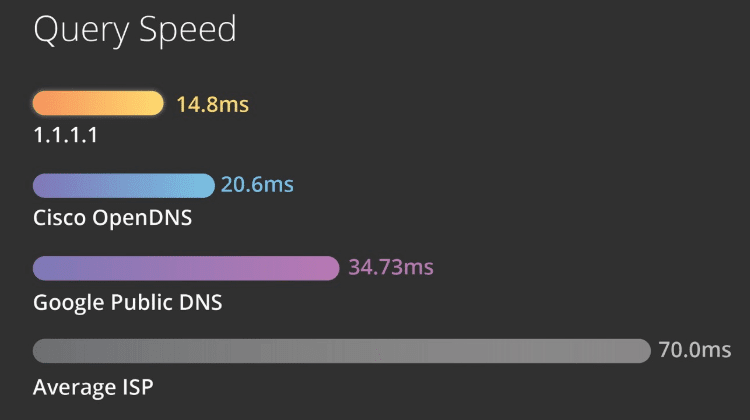Select the Google Public DNS label
Image resolution: width=750 pixels, height=420 pixels.
127,301
